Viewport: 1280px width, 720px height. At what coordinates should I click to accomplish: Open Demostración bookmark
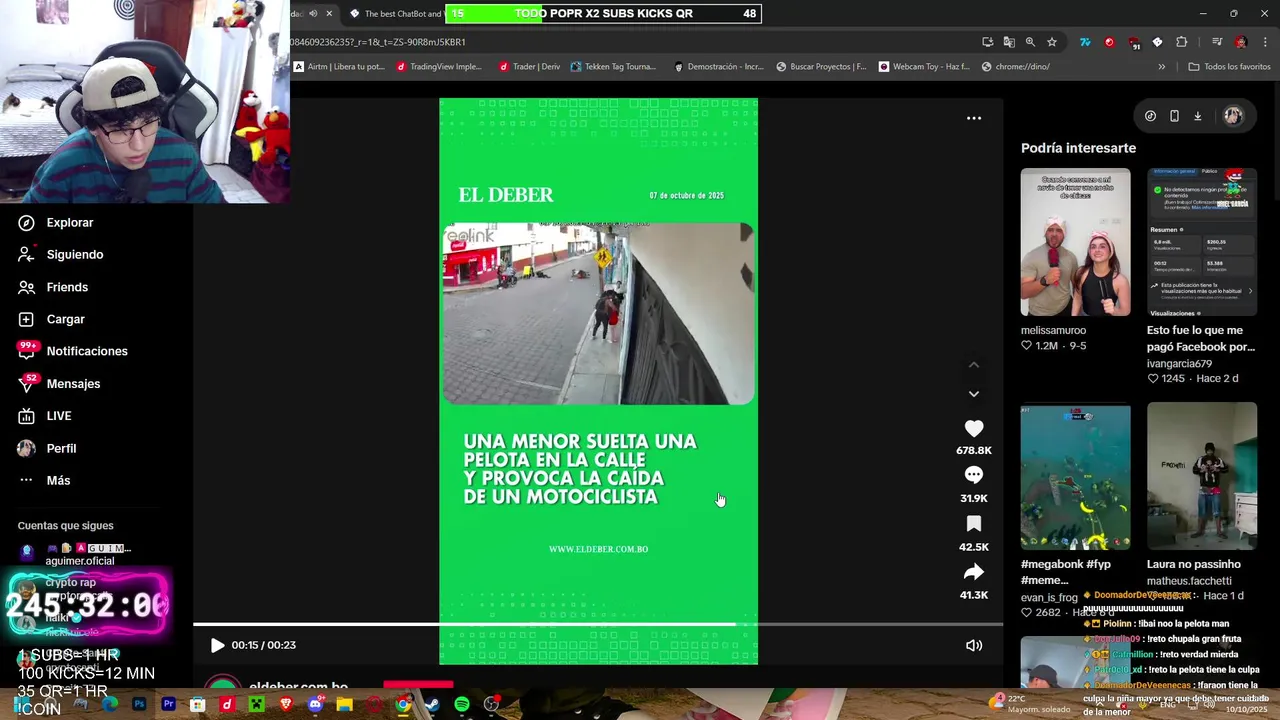[x=719, y=67]
